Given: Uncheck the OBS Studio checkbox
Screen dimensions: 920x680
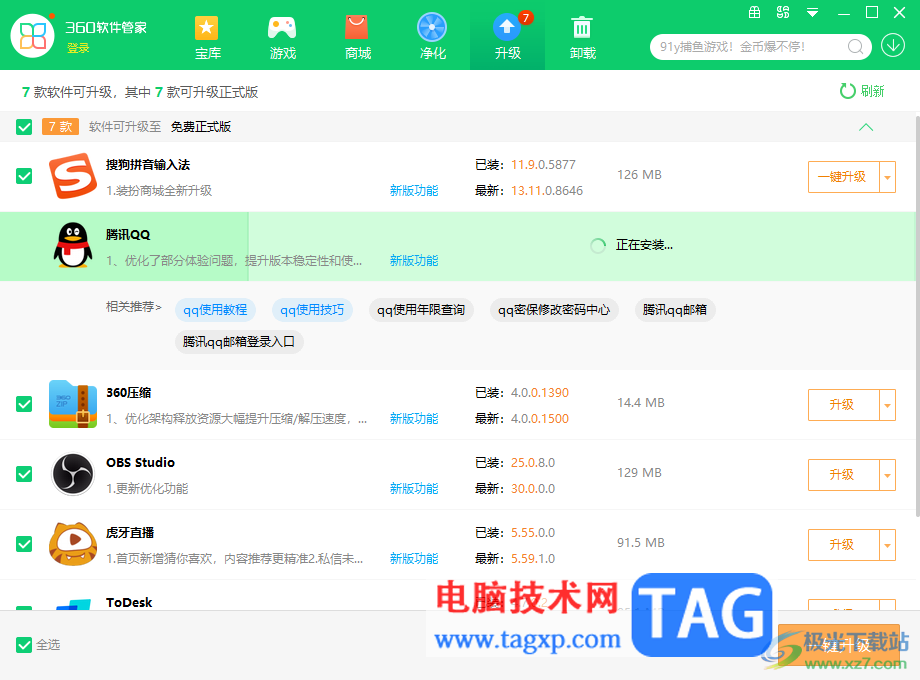Looking at the screenshot, I should [24, 474].
